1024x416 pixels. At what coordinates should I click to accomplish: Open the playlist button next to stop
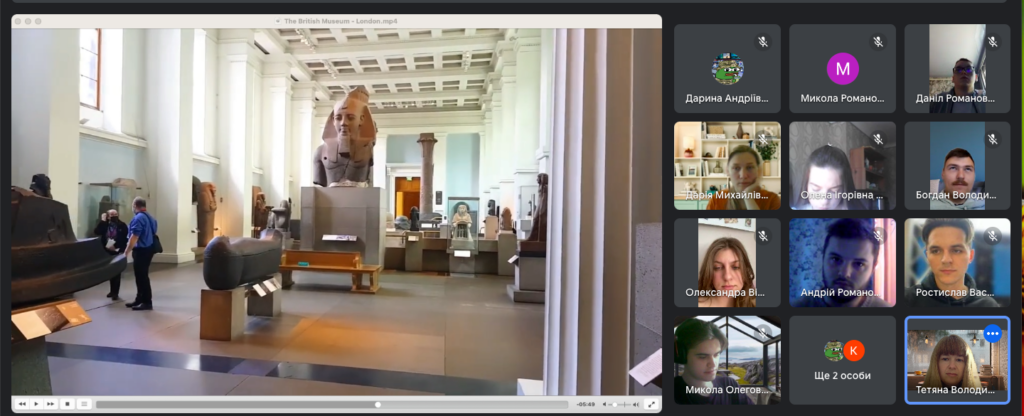point(84,404)
